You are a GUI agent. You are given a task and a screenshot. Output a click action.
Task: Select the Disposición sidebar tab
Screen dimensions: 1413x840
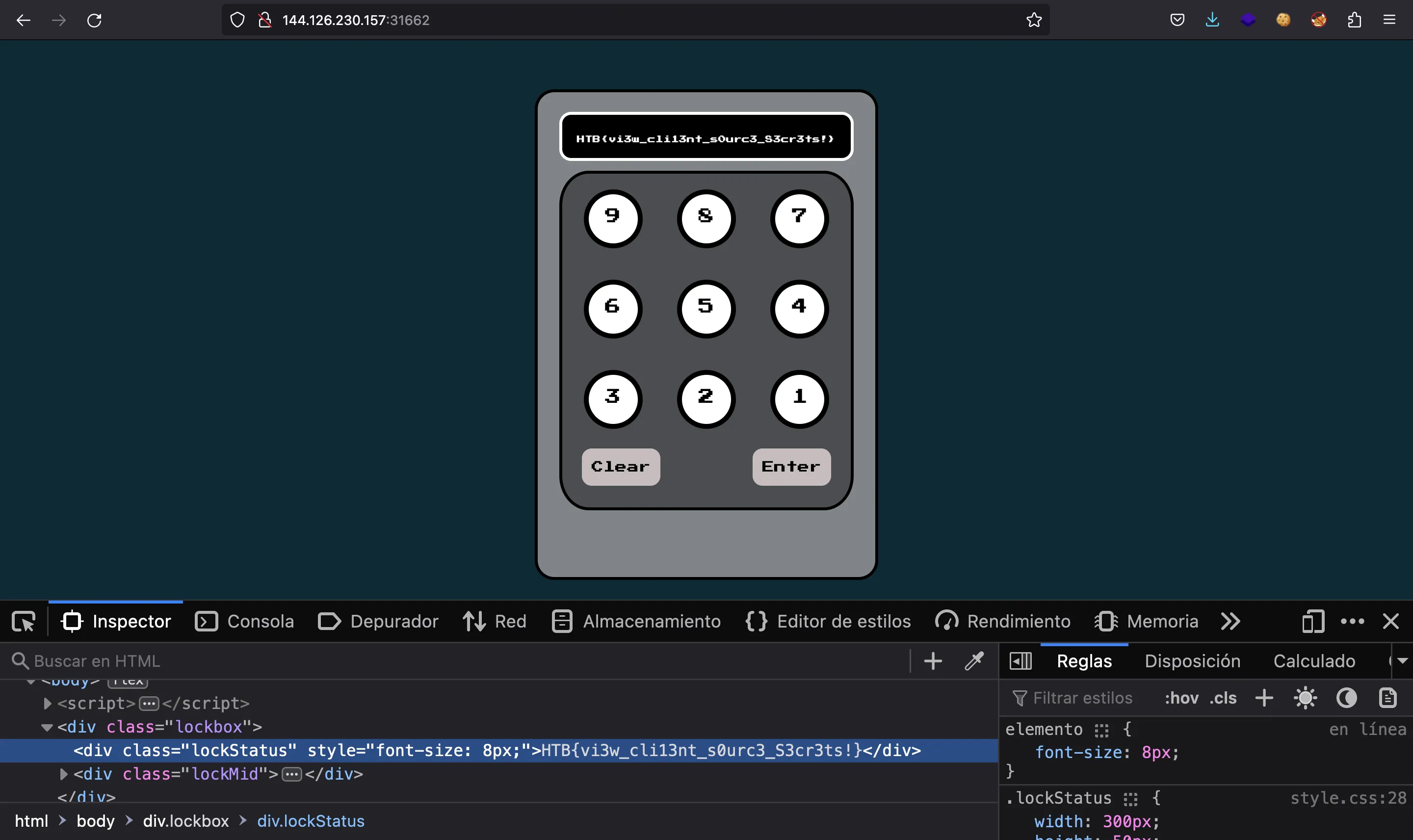[x=1192, y=660]
